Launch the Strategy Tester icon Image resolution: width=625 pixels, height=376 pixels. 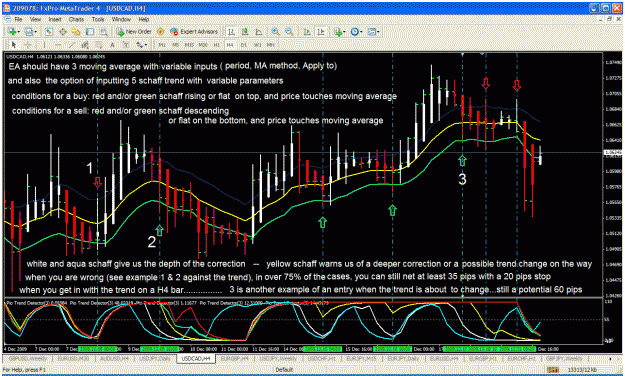(104, 31)
